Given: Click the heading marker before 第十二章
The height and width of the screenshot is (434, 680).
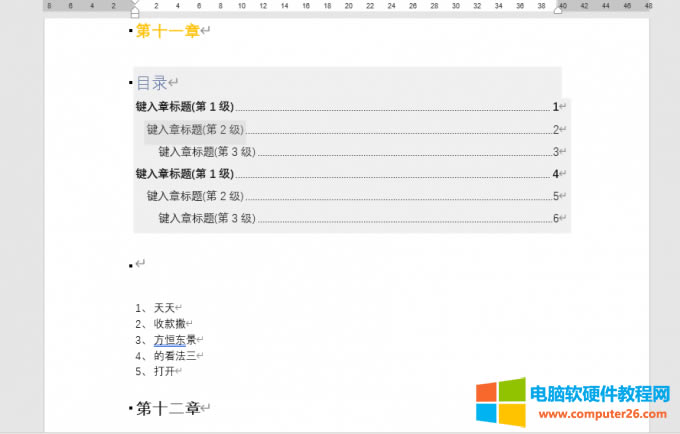Looking at the screenshot, I should pyautogui.click(x=131, y=408).
